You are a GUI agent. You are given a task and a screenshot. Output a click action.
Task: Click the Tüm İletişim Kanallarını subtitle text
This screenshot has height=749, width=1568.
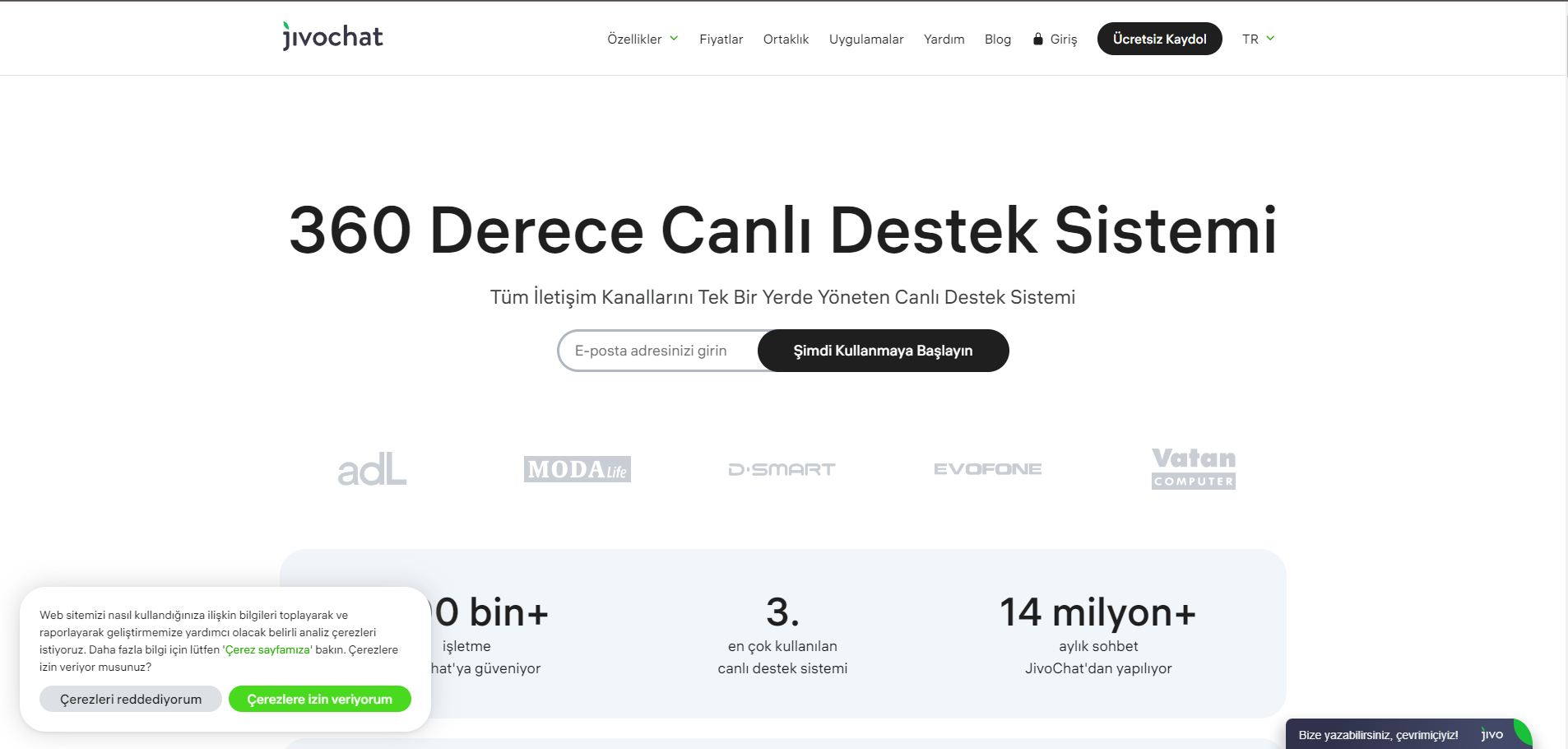pos(783,297)
